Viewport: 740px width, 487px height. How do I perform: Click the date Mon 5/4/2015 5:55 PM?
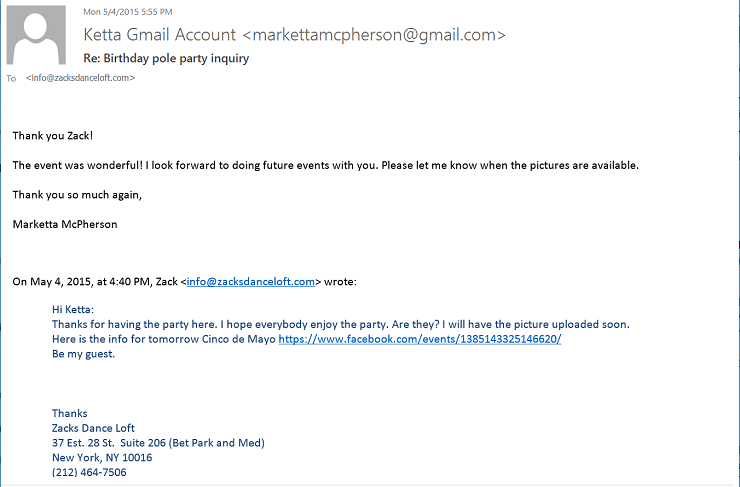[x=127, y=12]
